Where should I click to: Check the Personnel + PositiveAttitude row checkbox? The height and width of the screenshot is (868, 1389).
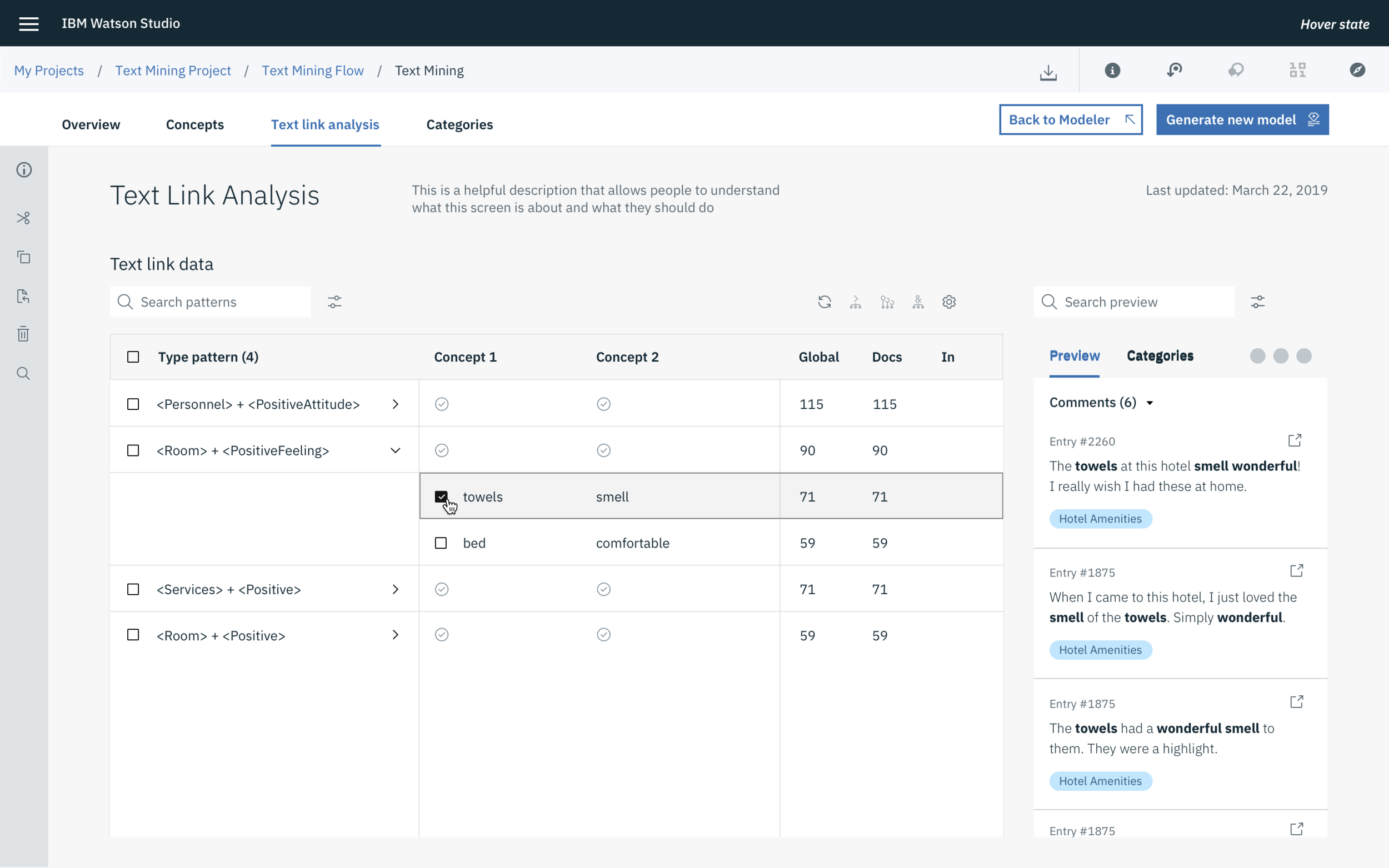[x=133, y=404]
